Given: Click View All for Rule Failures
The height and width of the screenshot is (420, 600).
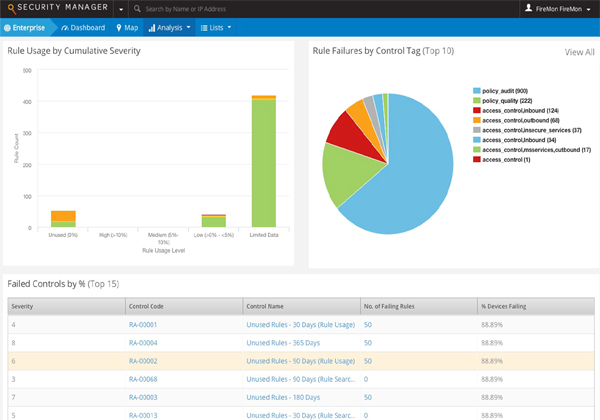Looking at the screenshot, I should tap(579, 52).
